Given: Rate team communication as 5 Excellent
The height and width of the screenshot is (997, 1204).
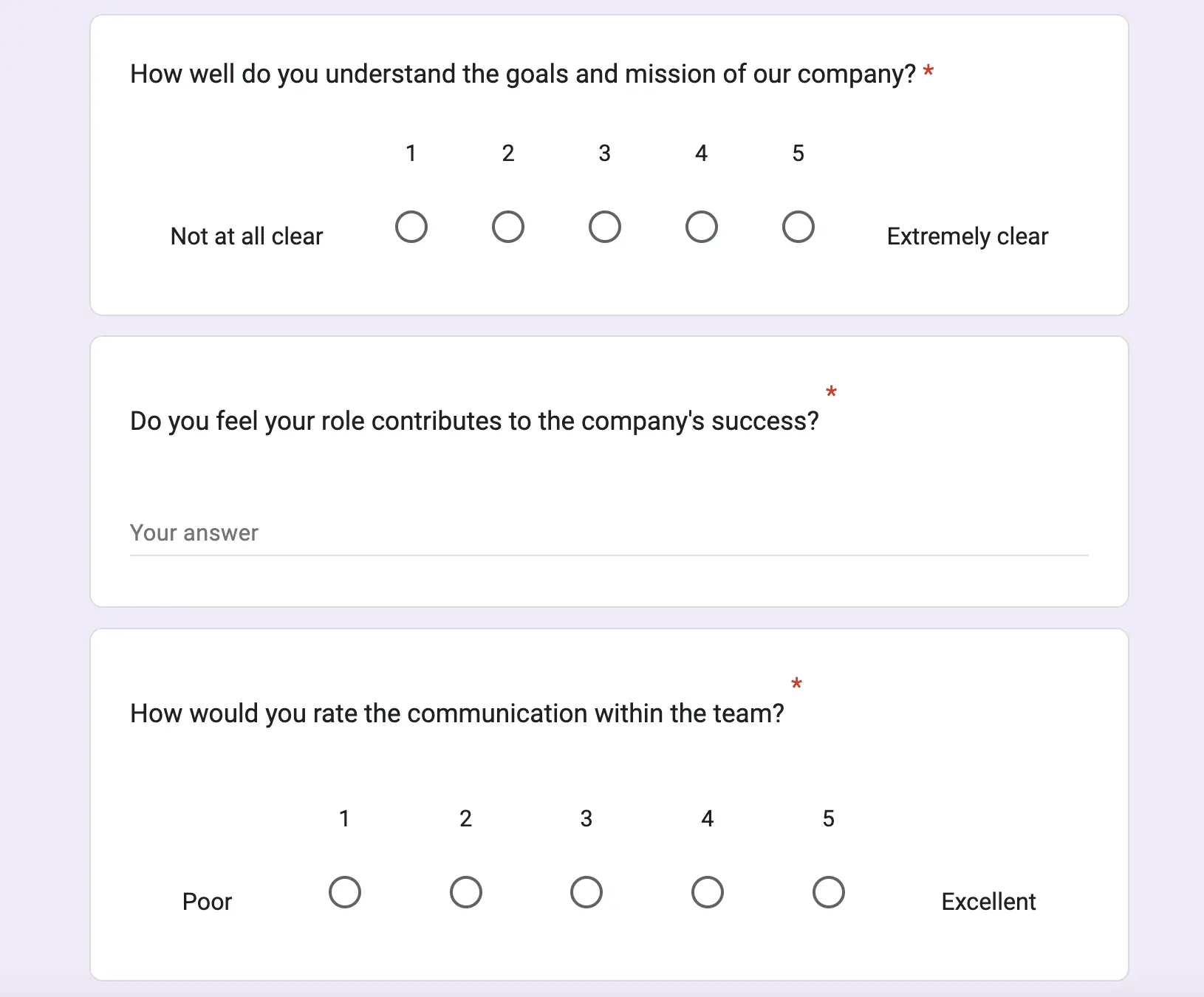Looking at the screenshot, I should pos(829,892).
